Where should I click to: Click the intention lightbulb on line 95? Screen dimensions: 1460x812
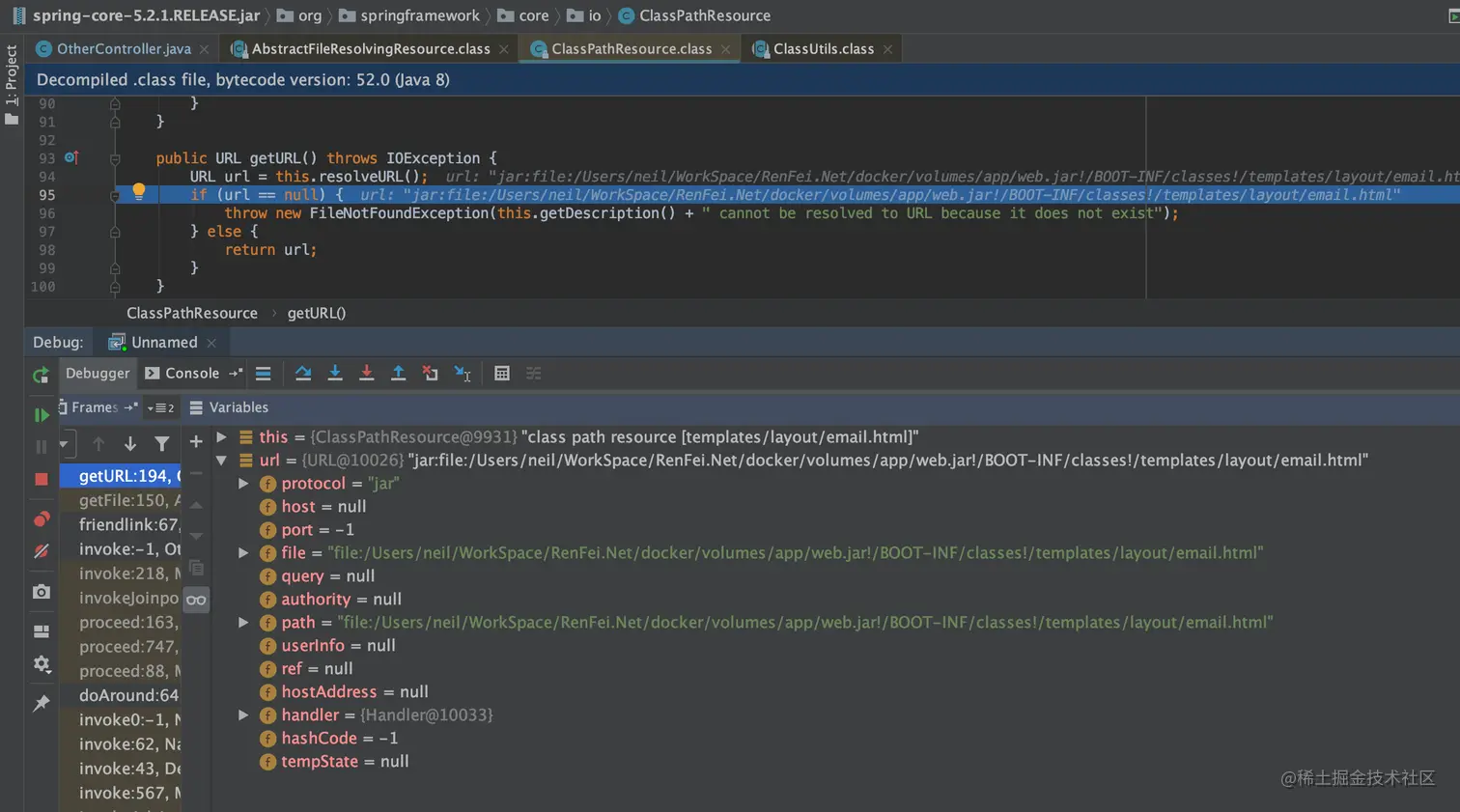click(x=139, y=191)
